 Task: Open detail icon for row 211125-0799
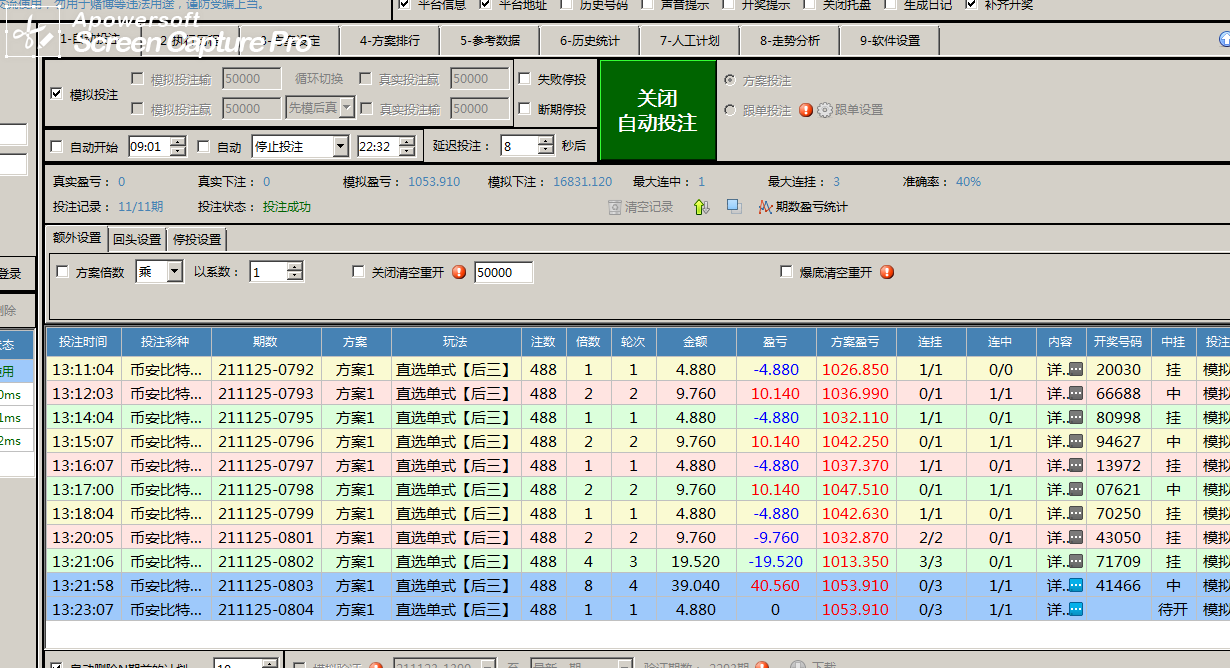point(1075,513)
